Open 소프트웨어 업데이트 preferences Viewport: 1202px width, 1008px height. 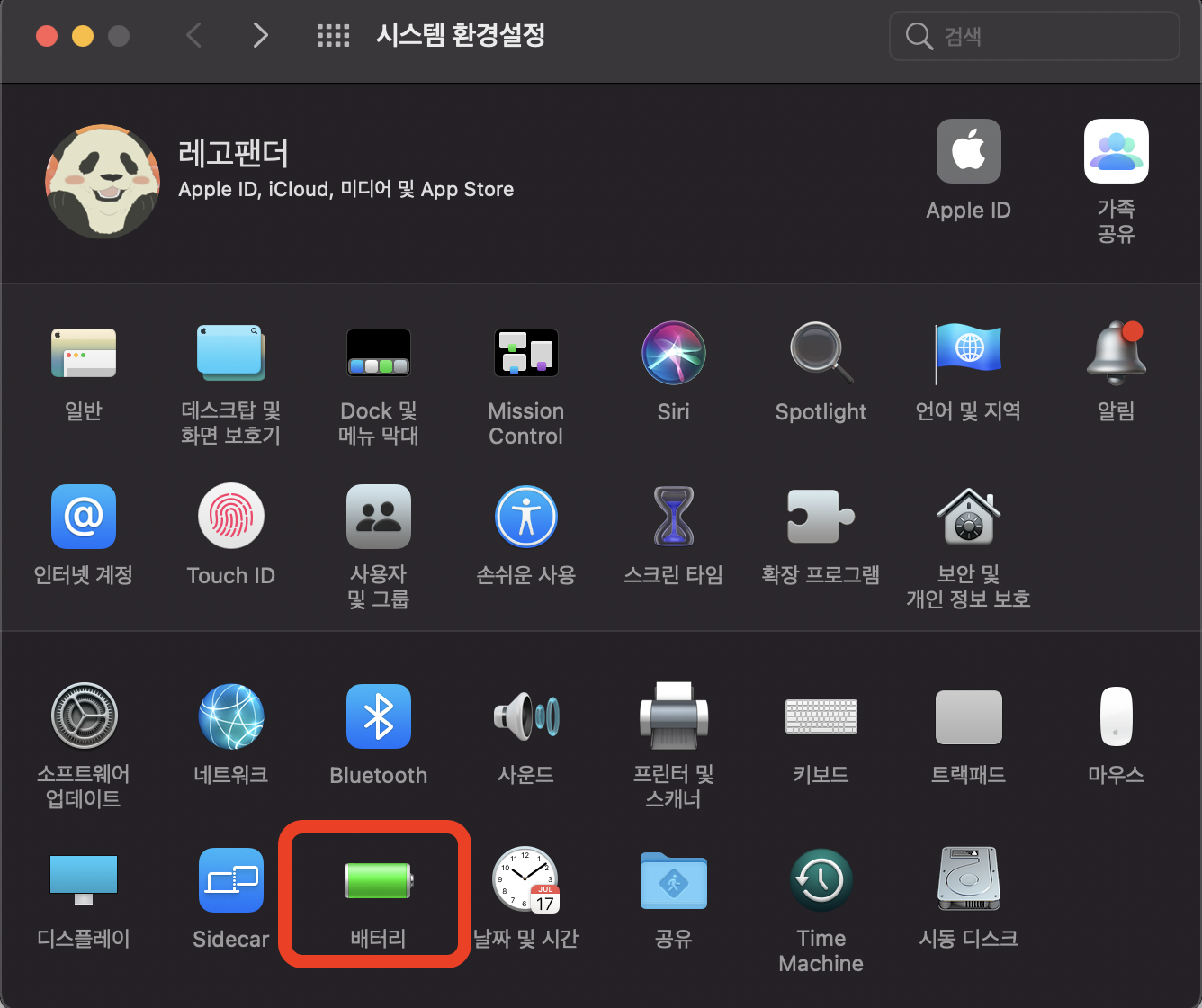click(84, 716)
